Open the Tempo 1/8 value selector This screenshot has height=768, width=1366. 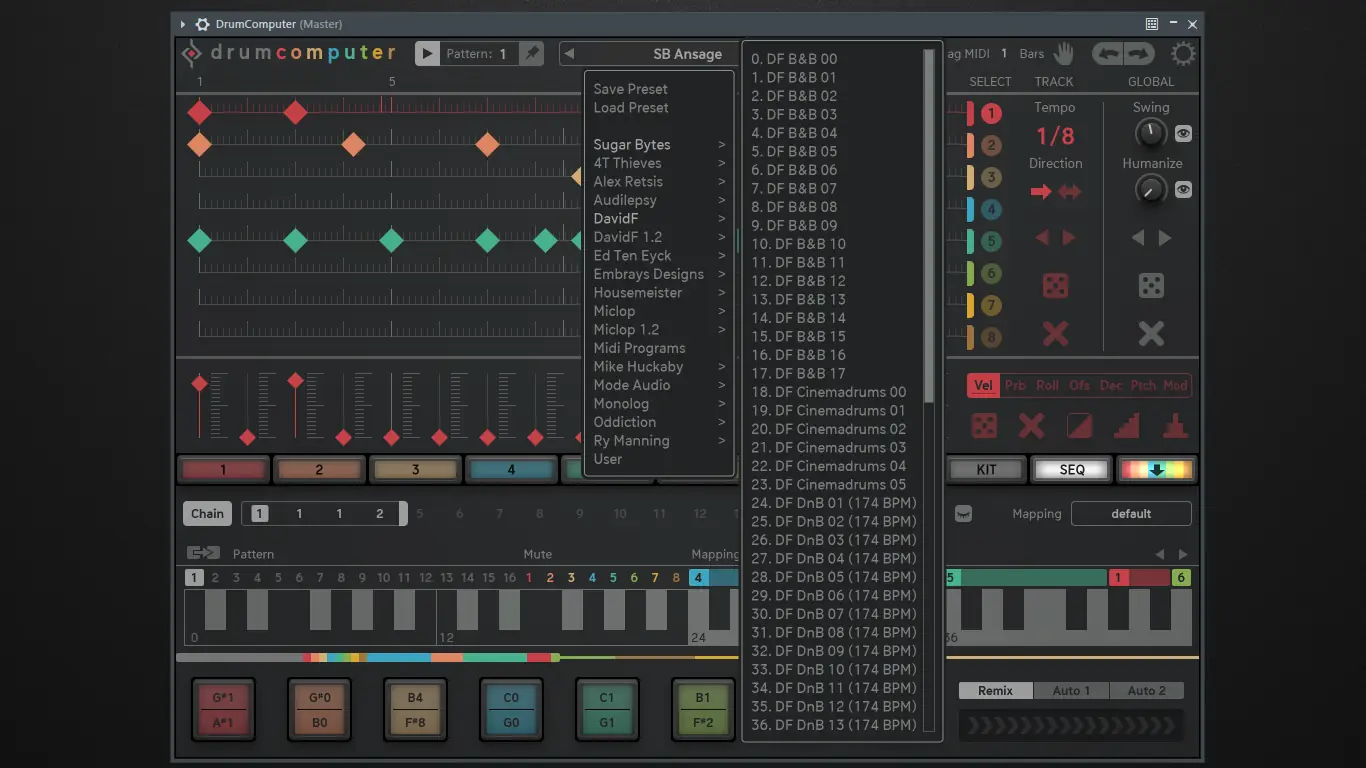[x=1055, y=137]
